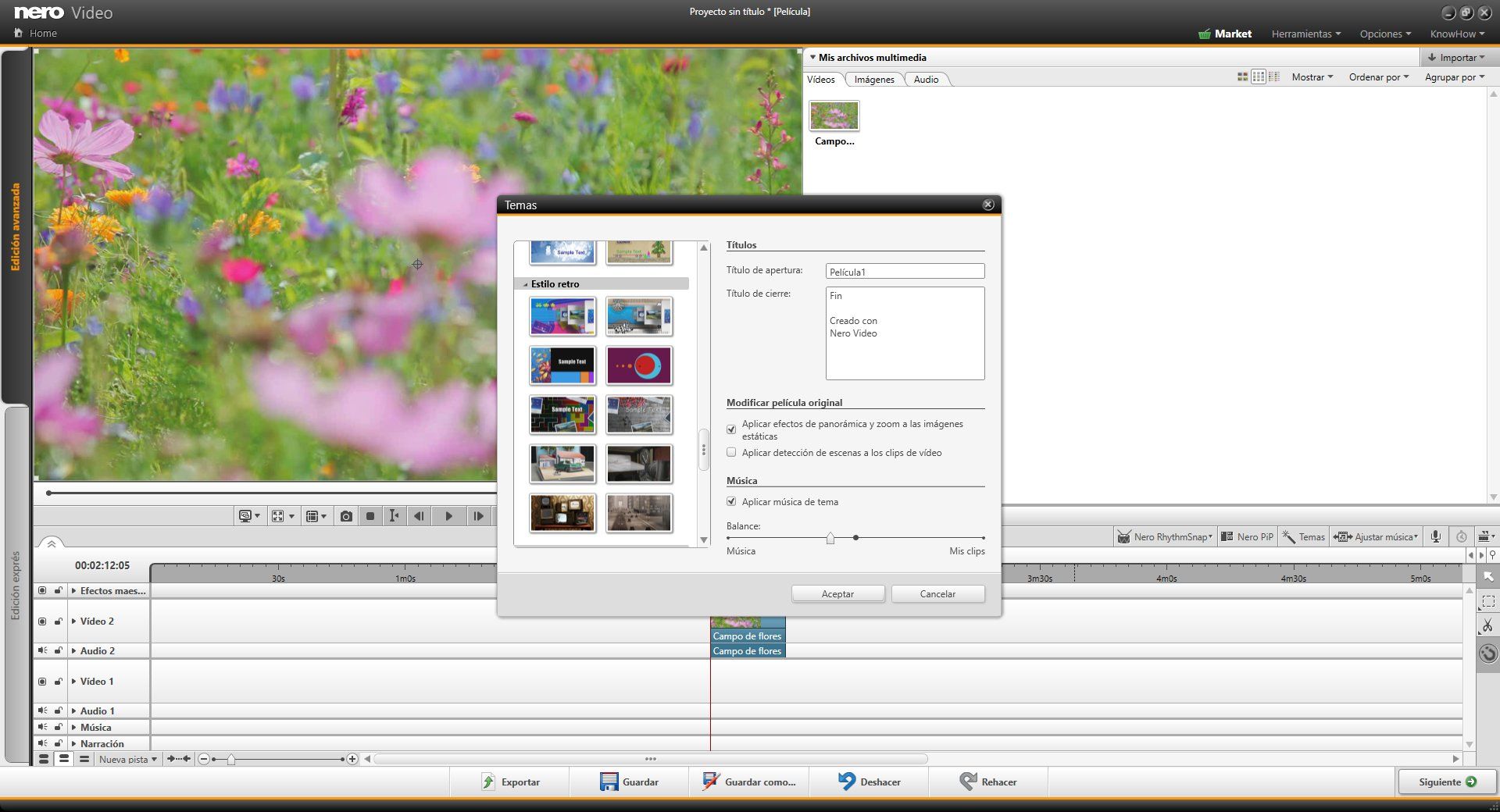Click the microphone record narration icon

coord(1435,536)
